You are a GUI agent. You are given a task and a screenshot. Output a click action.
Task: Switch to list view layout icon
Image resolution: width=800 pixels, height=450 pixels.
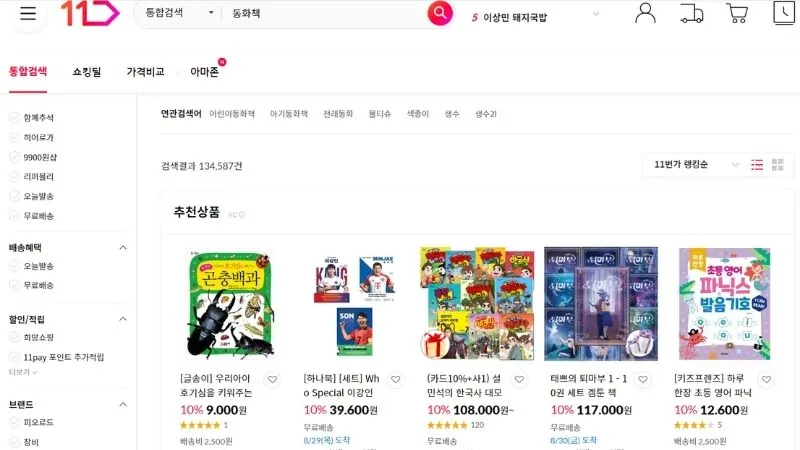coord(757,165)
